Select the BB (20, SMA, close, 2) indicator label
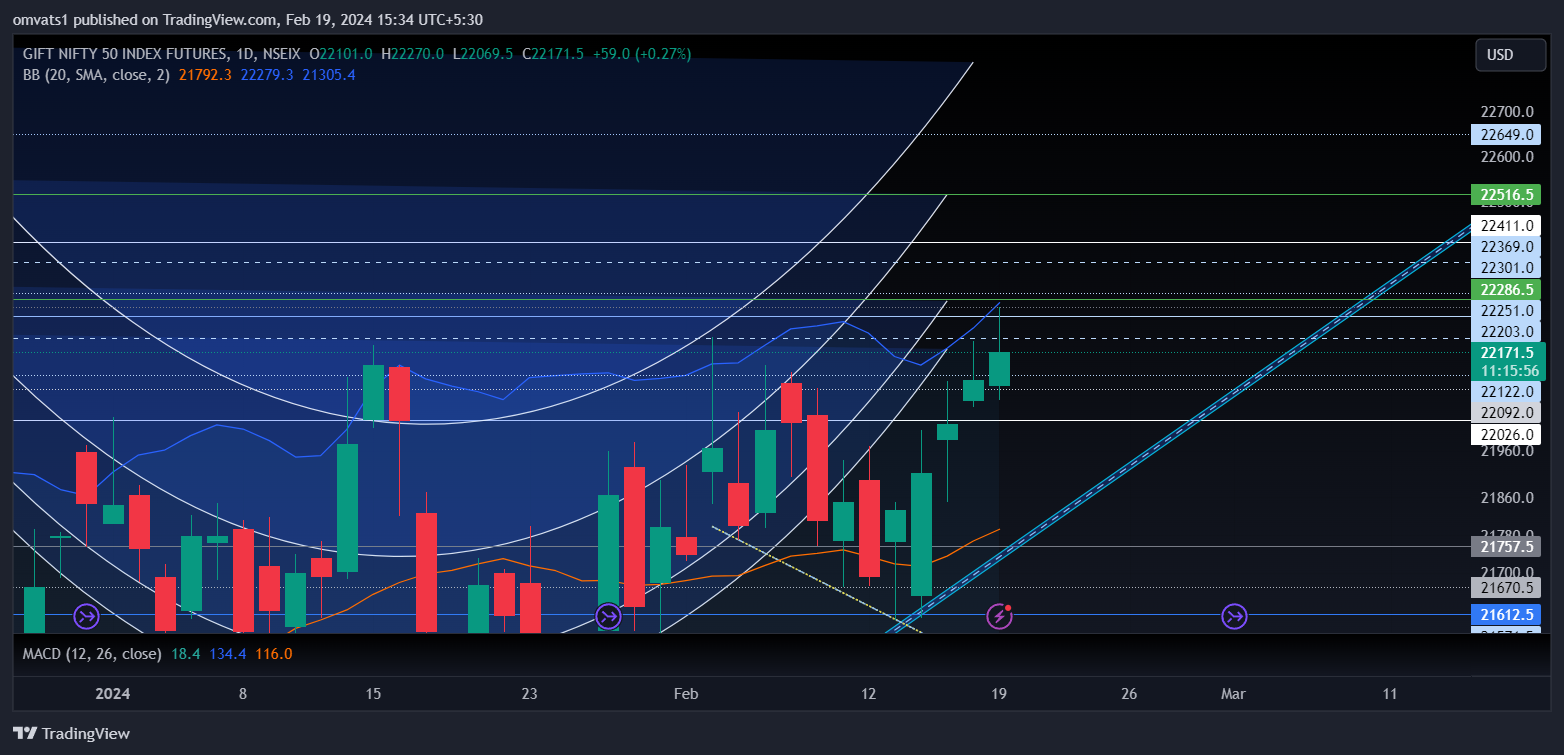The width and height of the screenshot is (1564, 755). click(97, 74)
